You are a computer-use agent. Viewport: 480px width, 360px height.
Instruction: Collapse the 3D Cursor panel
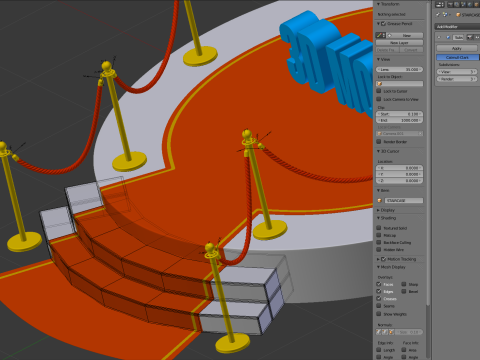[x=379, y=151]
